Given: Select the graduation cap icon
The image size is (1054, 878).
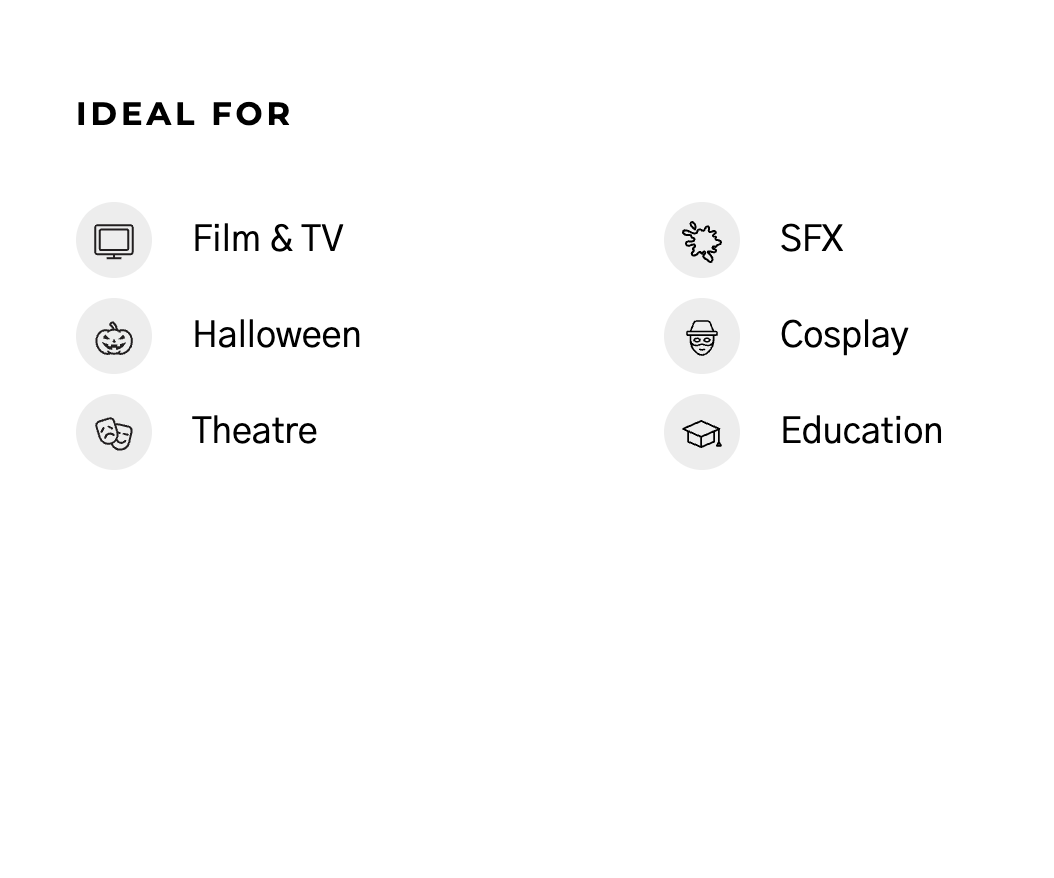Looking at the screenshot, I should click(702, 433).
